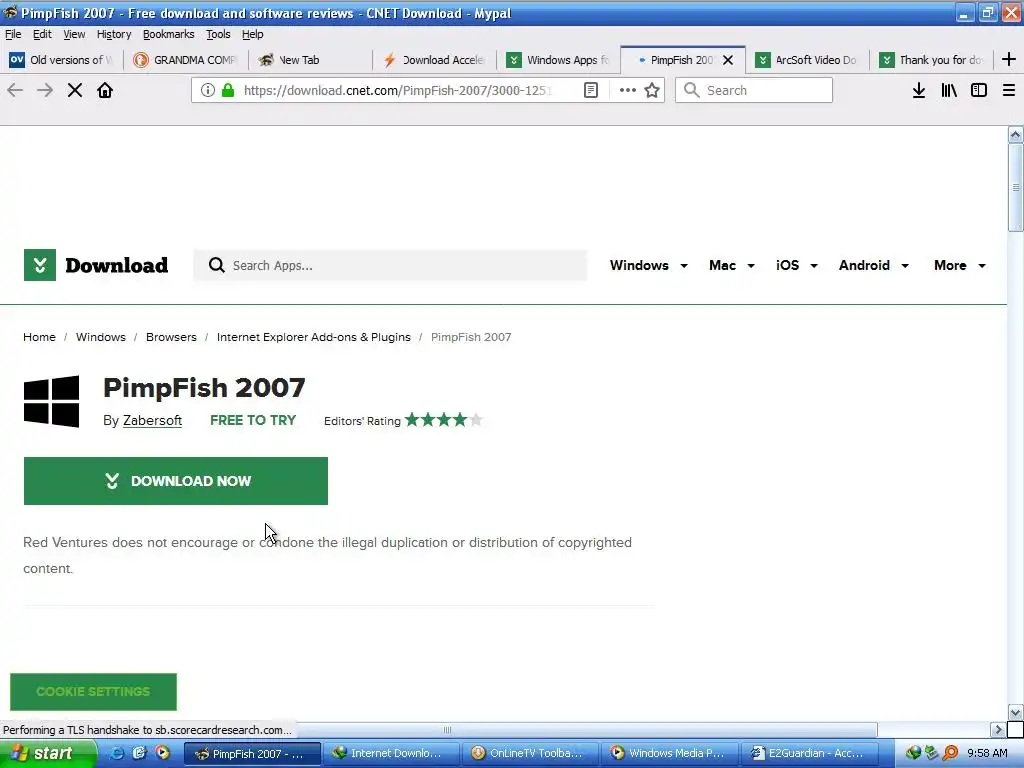Image resolution: width=1024 pixels, height=768 pixels.
Task: Bookmark this page with the star icon
Action: coord(652,90)
